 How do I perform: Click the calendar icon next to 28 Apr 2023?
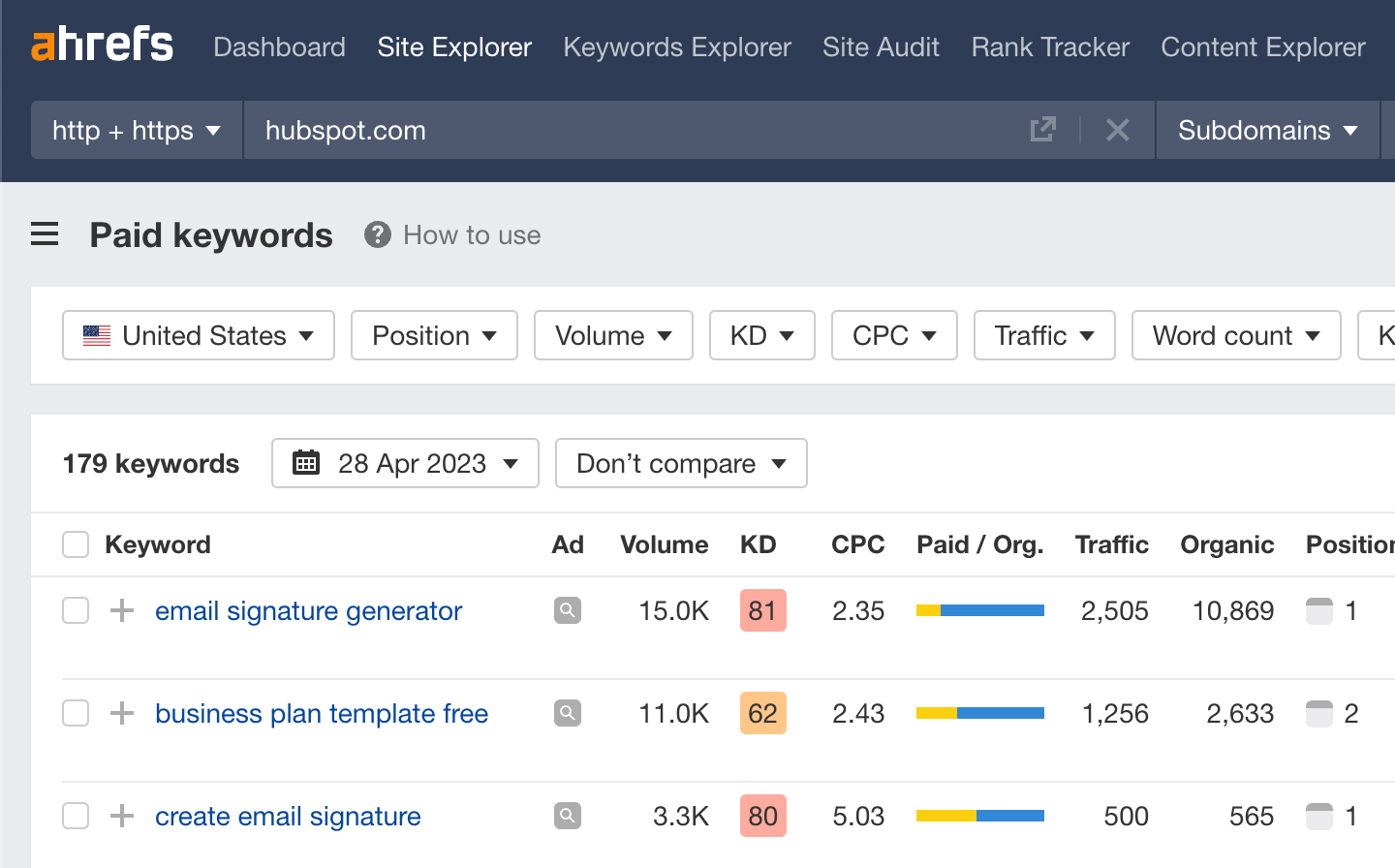(x=306, y=463)
